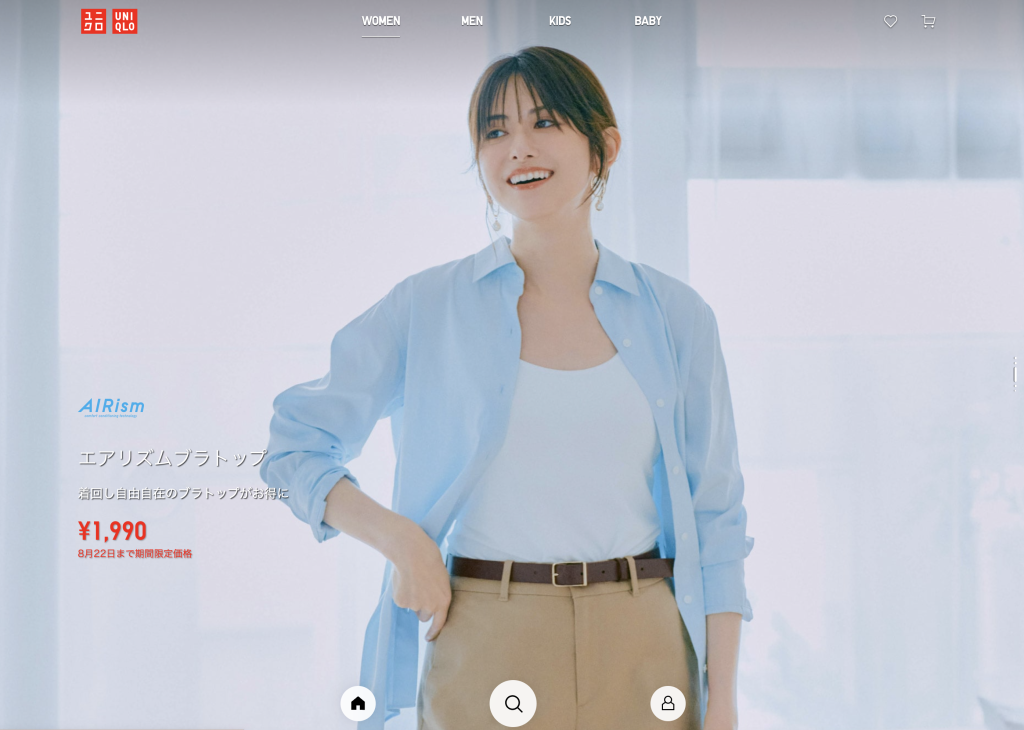
Task: Open the wishlist heart icon
Action: 890,21
